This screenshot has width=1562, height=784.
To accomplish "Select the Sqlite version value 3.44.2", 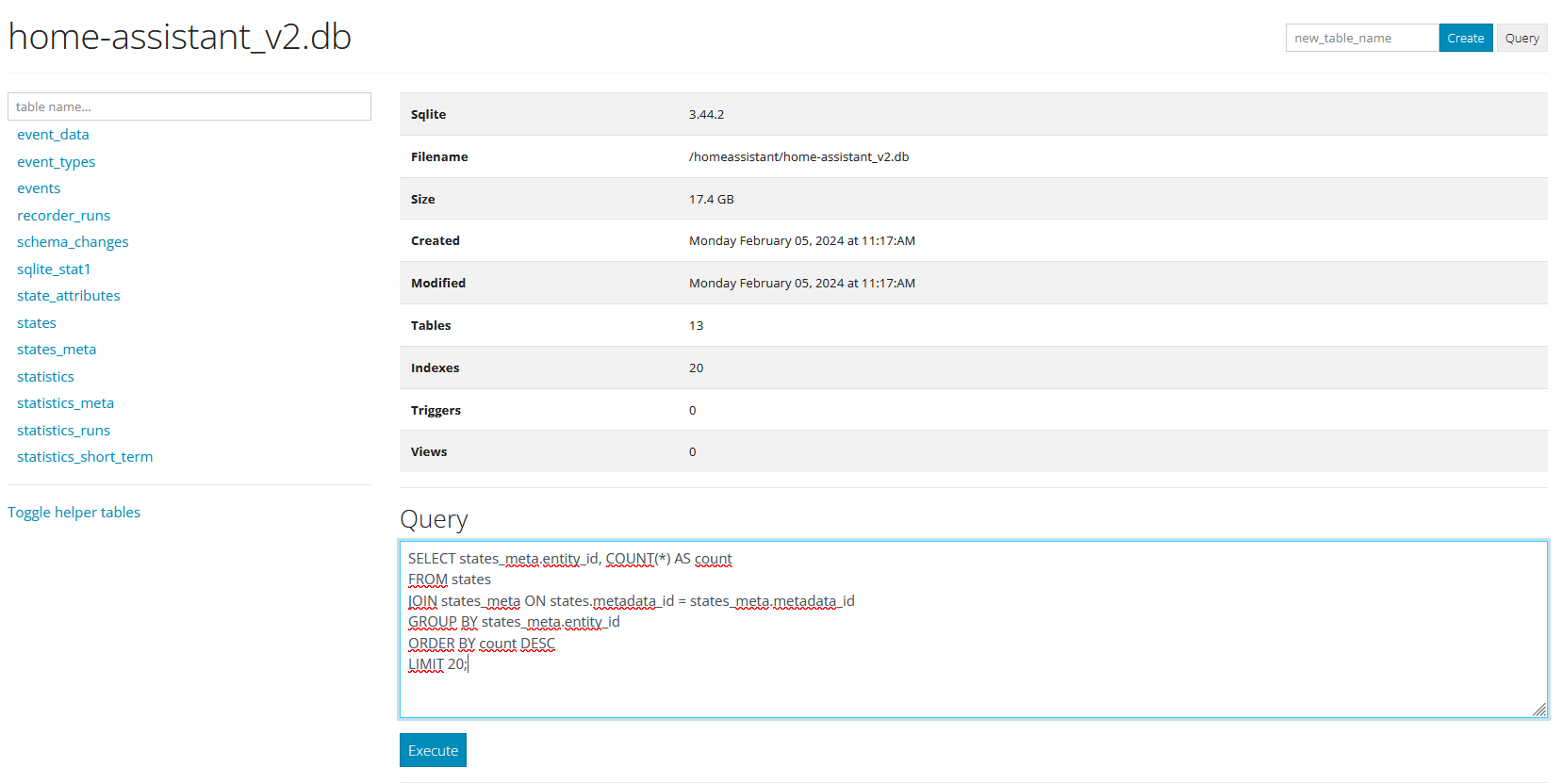I will click(x=706, y=114).
